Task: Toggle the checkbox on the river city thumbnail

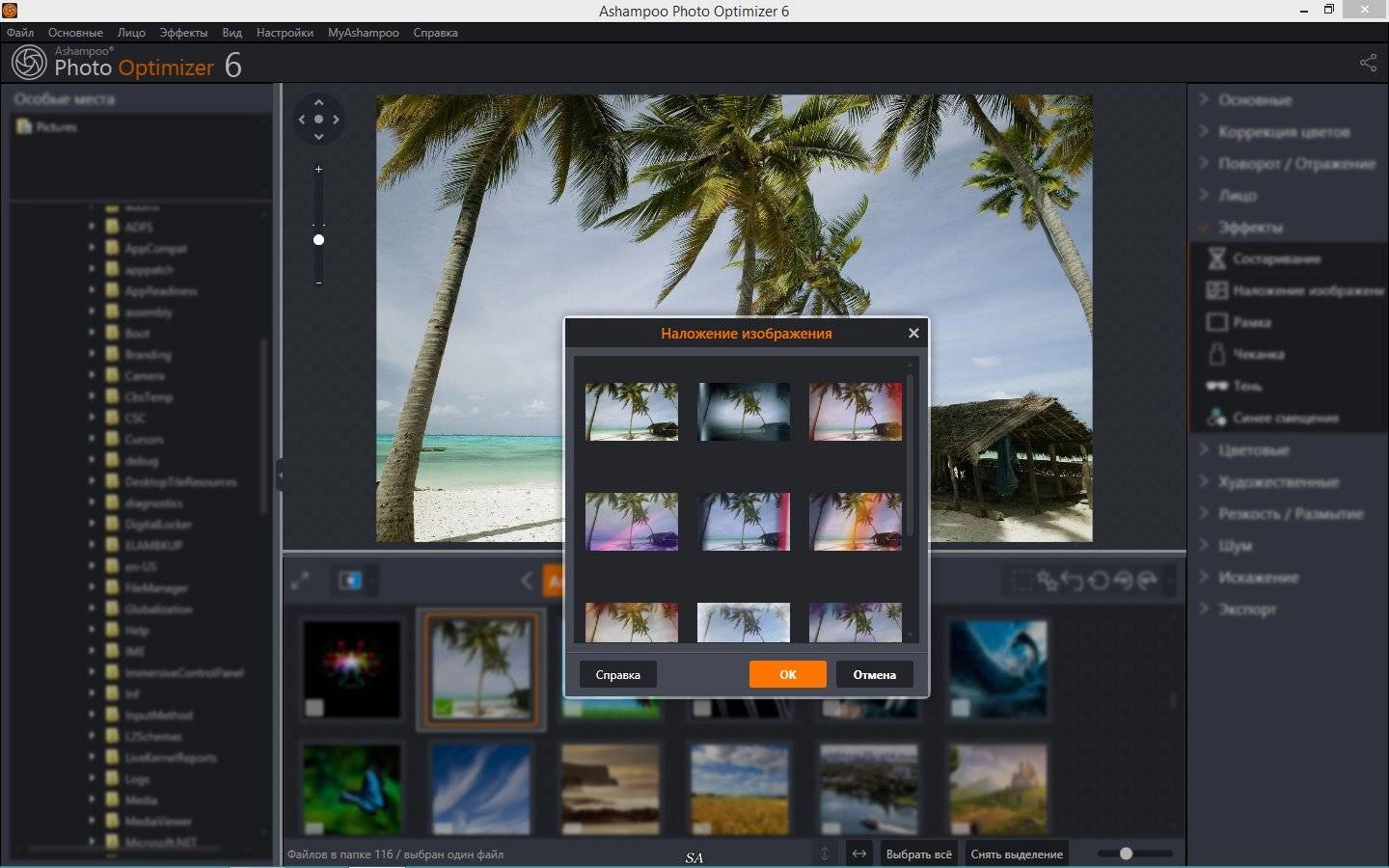Action: click(831, 828)
